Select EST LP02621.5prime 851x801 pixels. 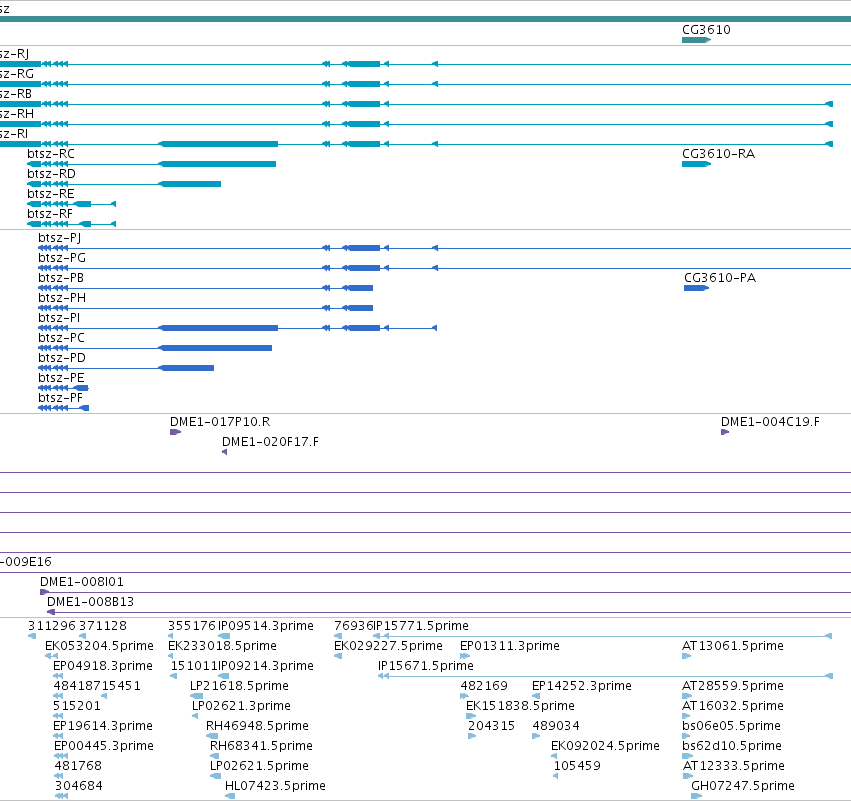pyautogui.click(x=259, y=766)
